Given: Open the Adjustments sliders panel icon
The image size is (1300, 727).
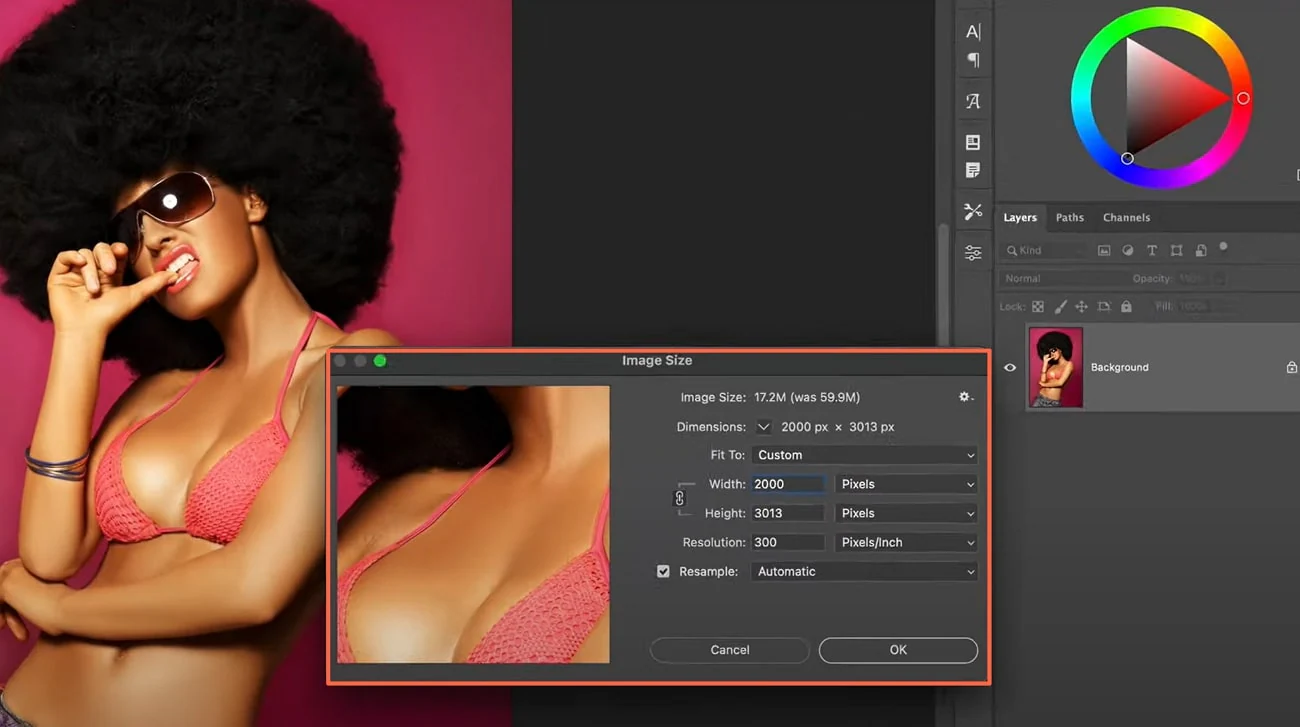Looking at the screenshot, I should point(973,253).
